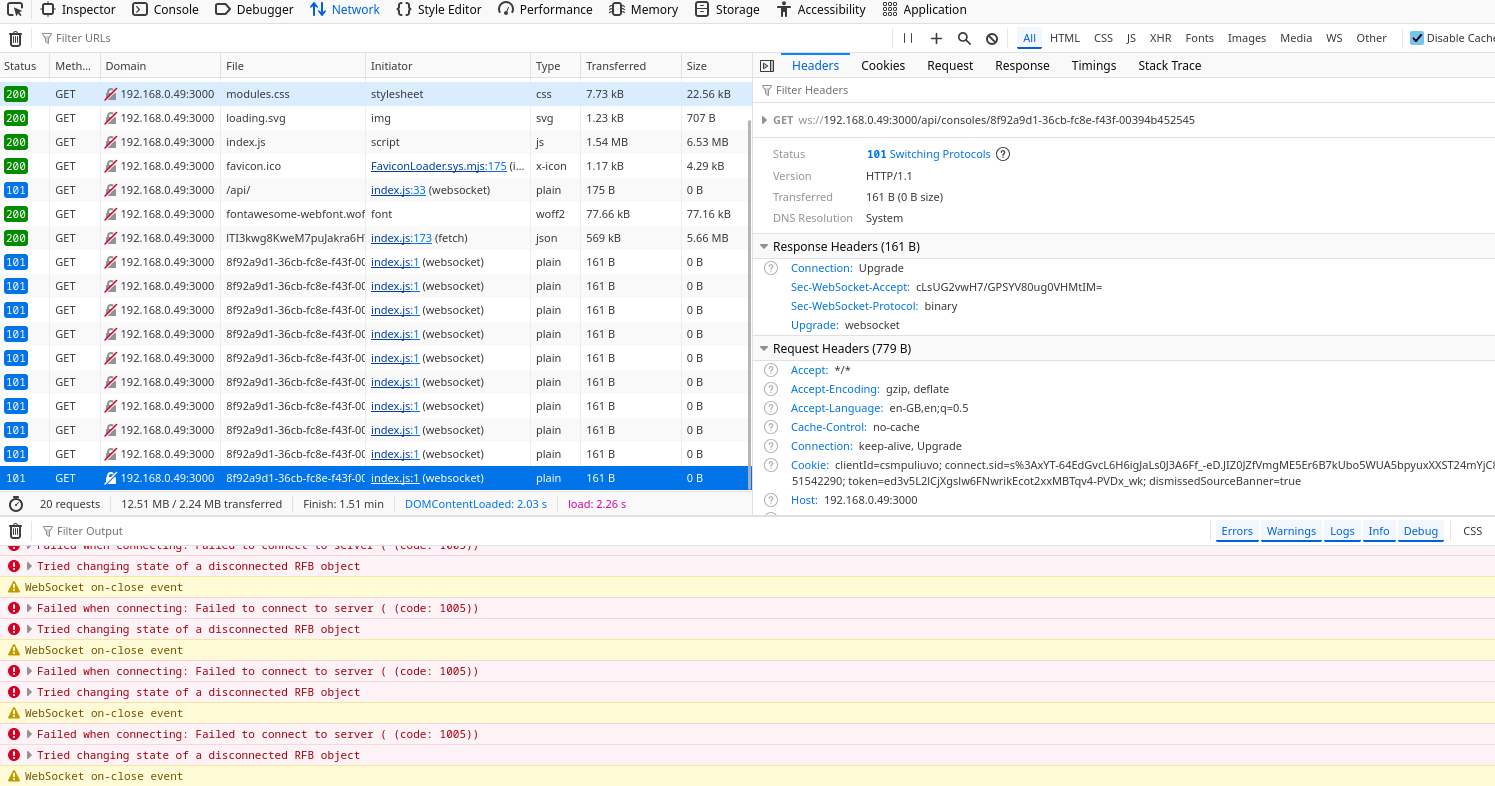The width and height of the screenshot is (1495, 786).
Task: Select the index.js request row
Action: pos(374,142)
